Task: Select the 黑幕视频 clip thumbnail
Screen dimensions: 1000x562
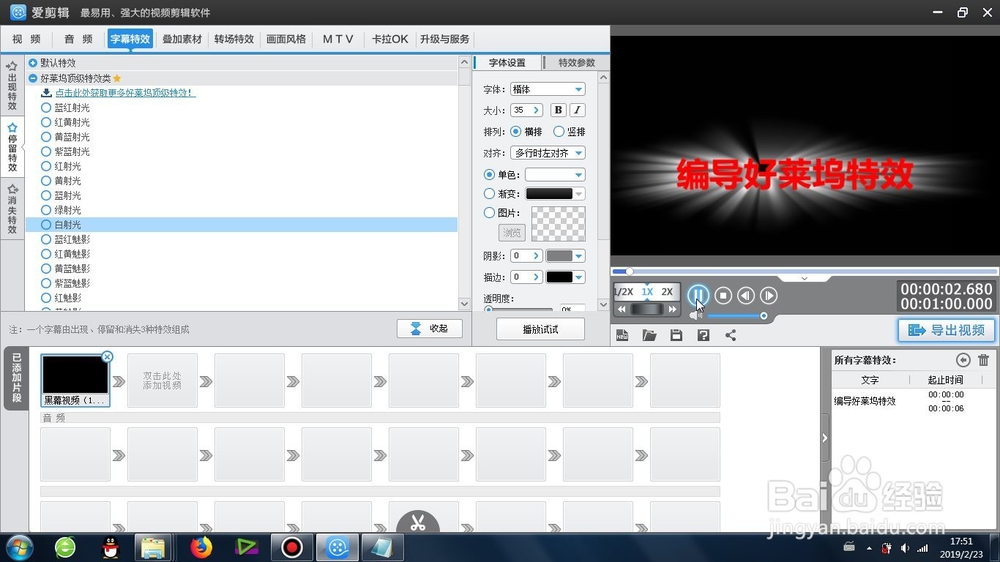Action: tap(75, 374)
